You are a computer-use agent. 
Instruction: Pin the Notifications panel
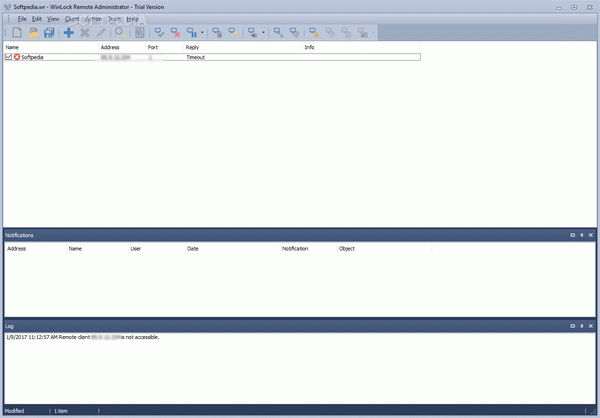coord(582,235)
